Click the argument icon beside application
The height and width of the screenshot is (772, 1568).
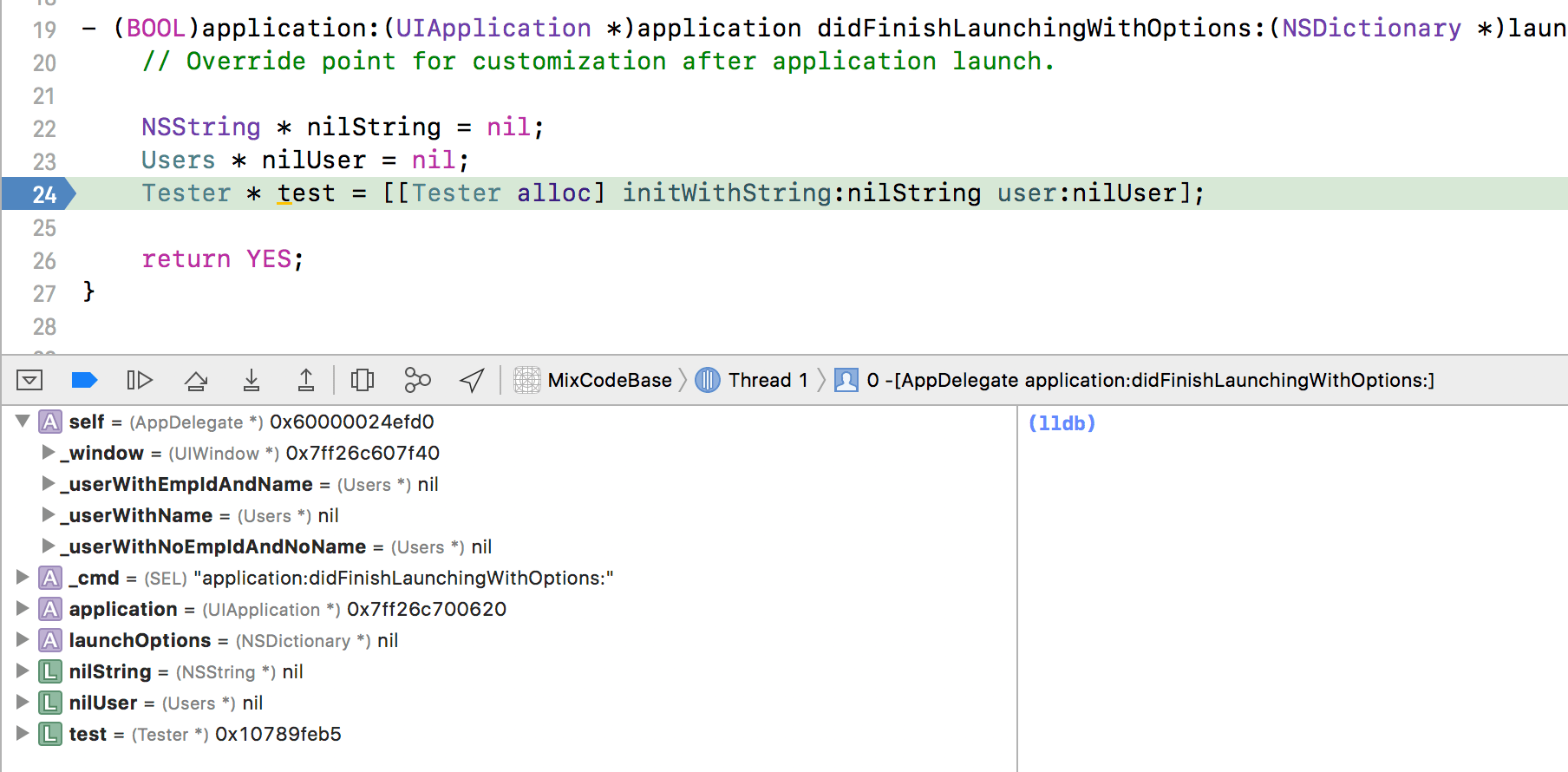[50, 609]
